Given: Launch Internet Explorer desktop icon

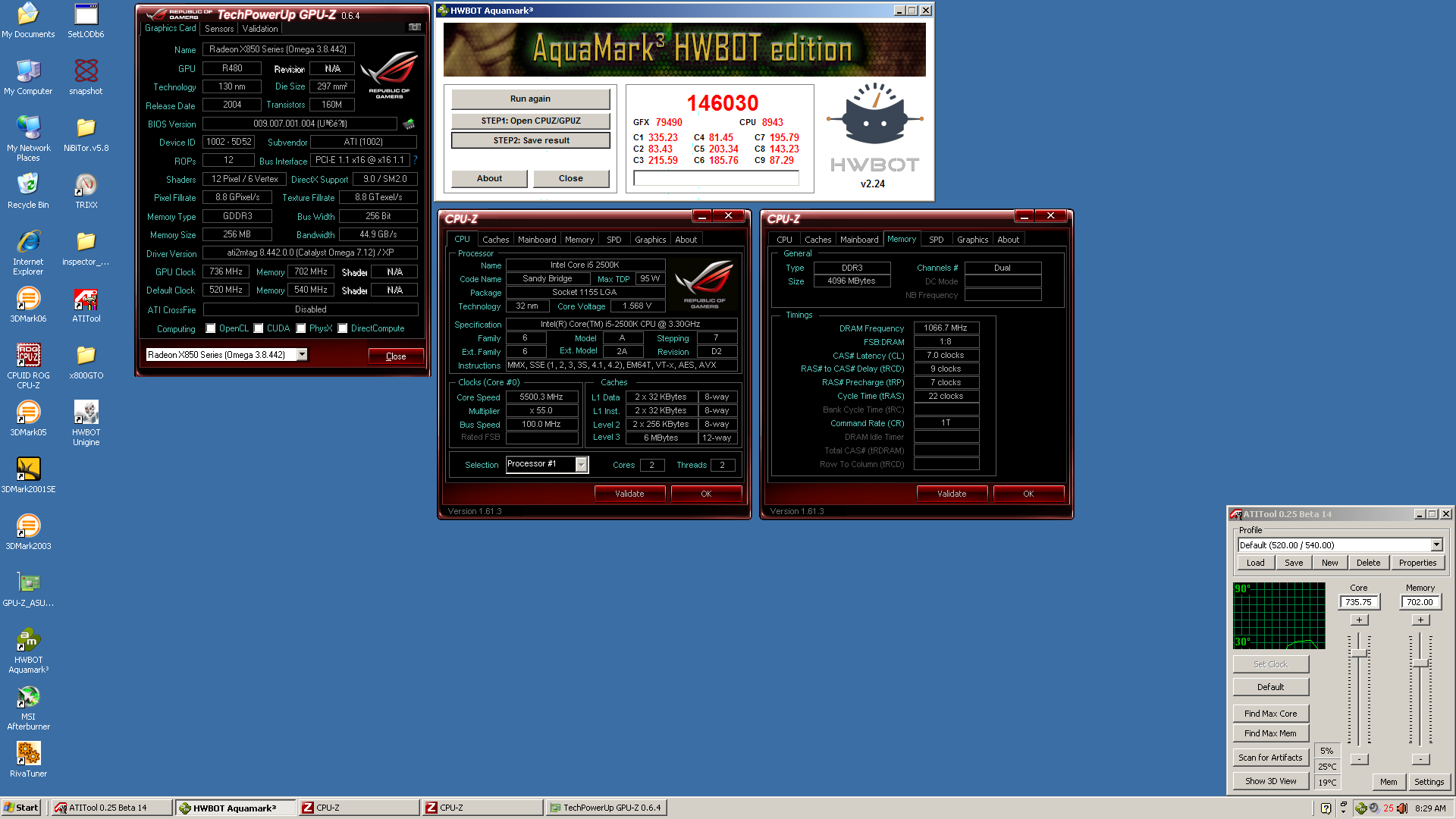Looking at the screenshot, I should click(28, 253).
